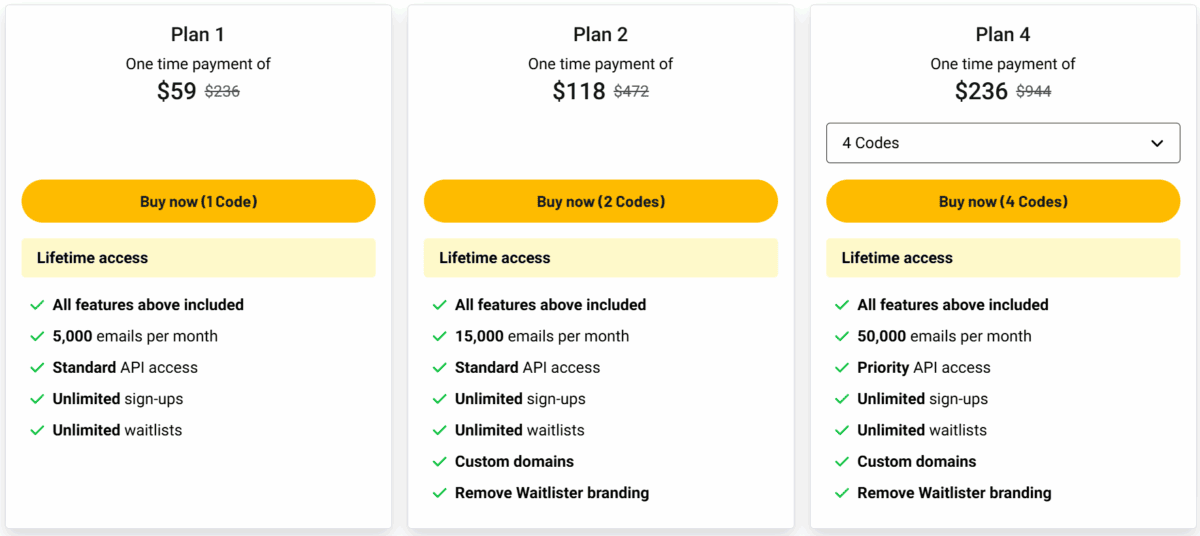Click checkmark next to Custom domains in Plan 2
This screenshot has width=1200, height=536.
click(439, 461)
